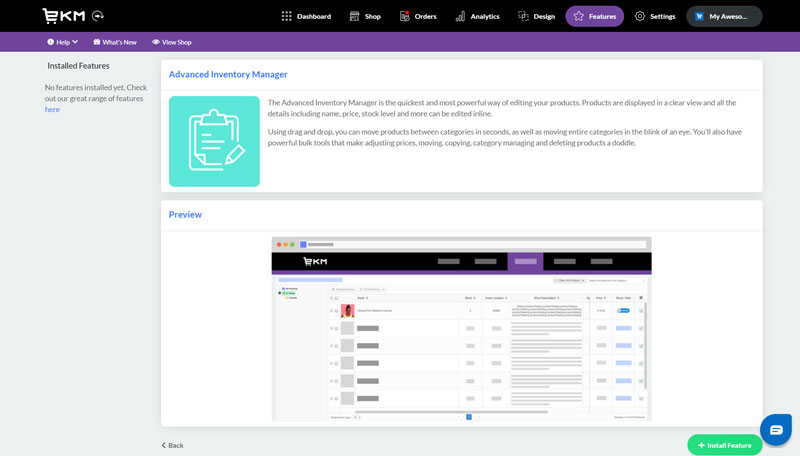
Task: Click the circular arrow icon beside EKM logo
Action: (x=98, y=16)
